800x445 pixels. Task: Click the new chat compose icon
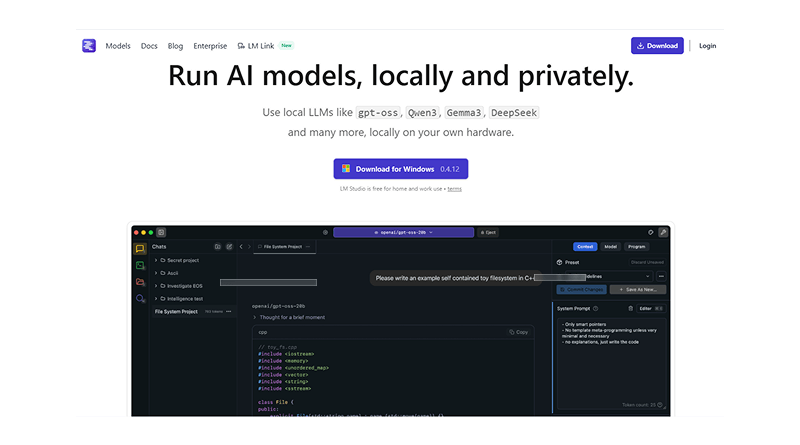[x=229, y=246]
